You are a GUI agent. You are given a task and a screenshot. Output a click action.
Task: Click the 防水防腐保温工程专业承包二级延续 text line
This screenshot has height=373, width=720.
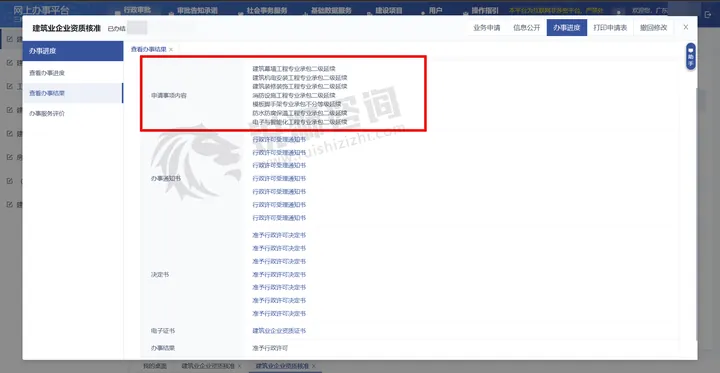coord(300,113)
